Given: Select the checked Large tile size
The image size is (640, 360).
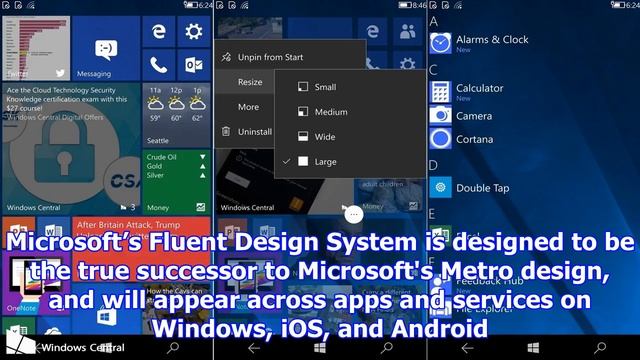Looking at the screenshot, I should [x=350, y=162].
